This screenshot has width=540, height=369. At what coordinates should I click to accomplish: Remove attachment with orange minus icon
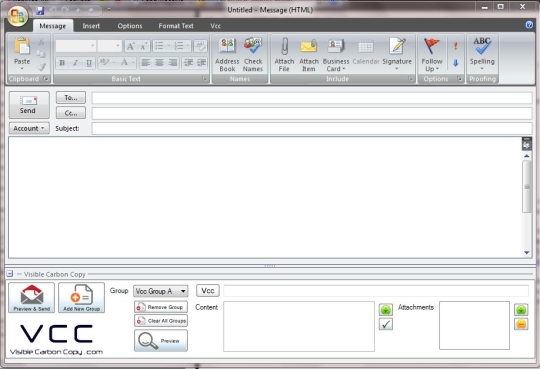521,324
